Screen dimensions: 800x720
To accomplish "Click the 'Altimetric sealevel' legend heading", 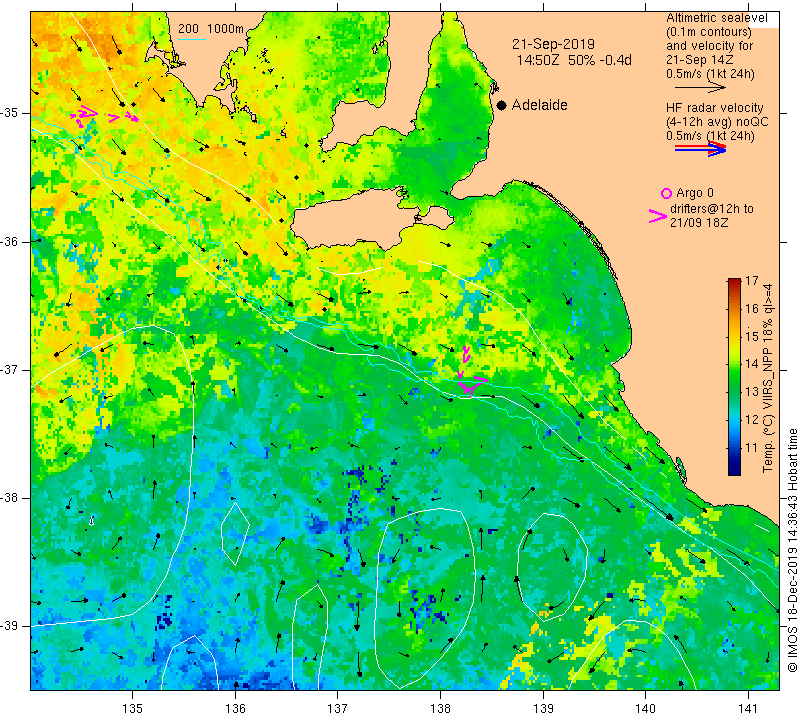I will [716, 18].
